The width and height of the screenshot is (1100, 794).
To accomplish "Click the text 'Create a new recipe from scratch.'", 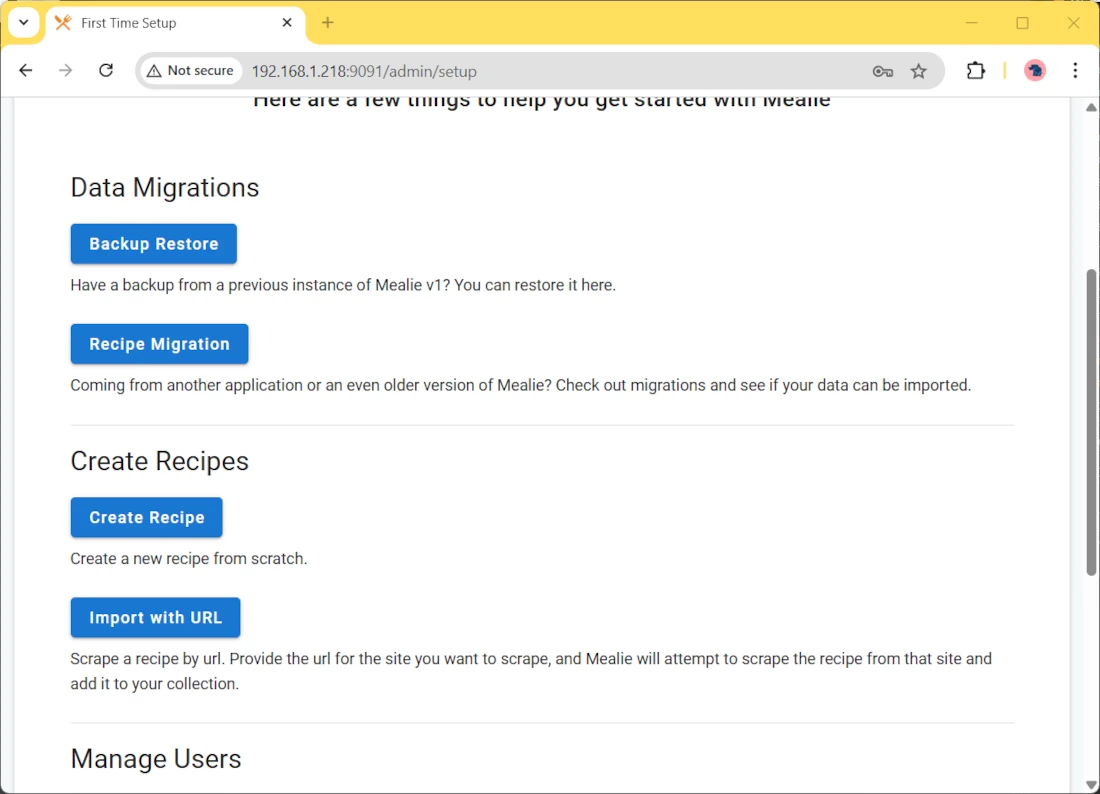I will (x=189, y=559).
